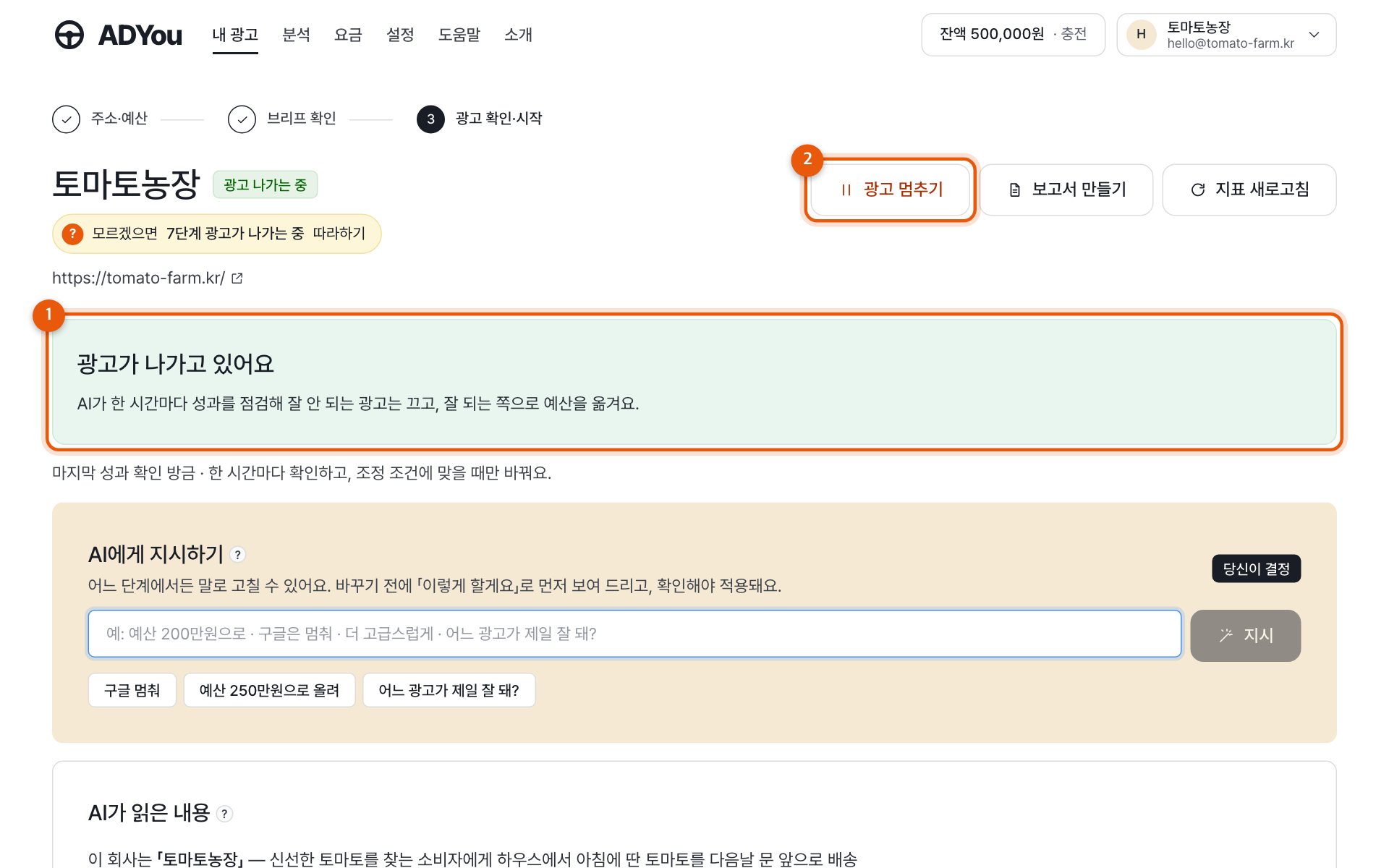Click the 잔액 500,000원 충전 button
The height and width of the screenshot is (868, 1389).
click(x=1013, y=34)
